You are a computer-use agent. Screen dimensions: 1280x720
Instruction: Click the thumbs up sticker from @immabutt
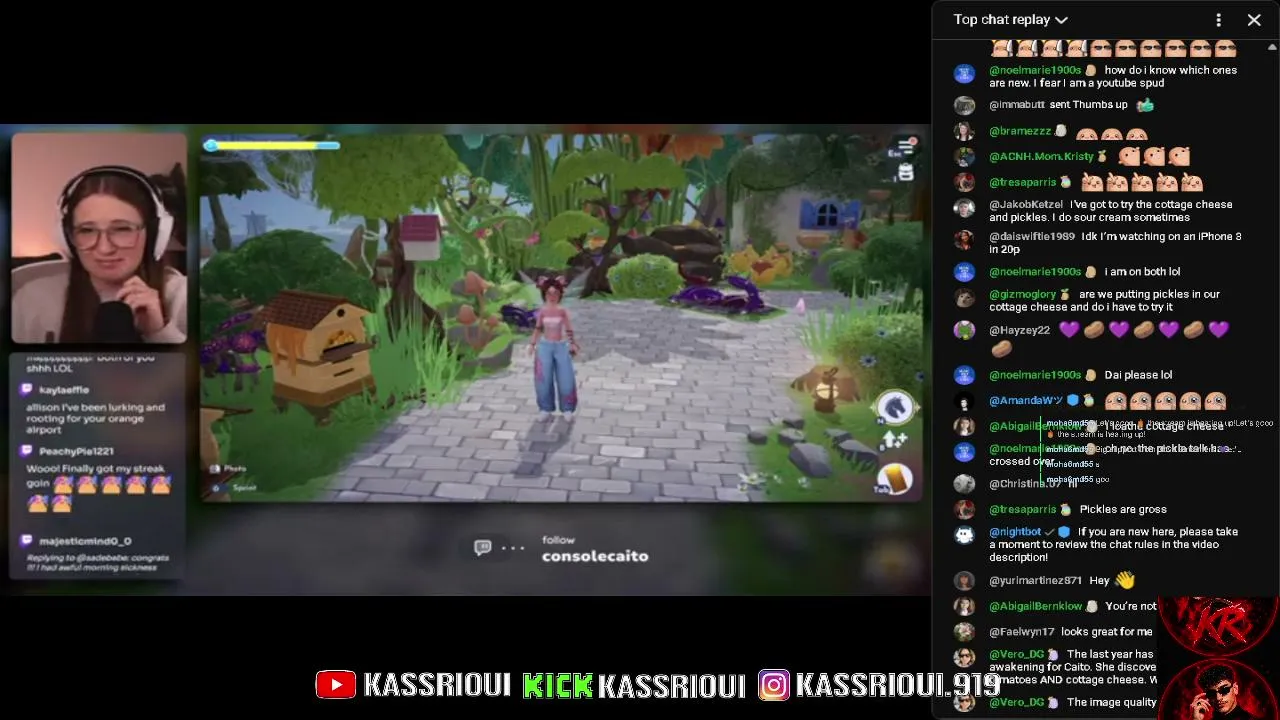(1145, 105)
